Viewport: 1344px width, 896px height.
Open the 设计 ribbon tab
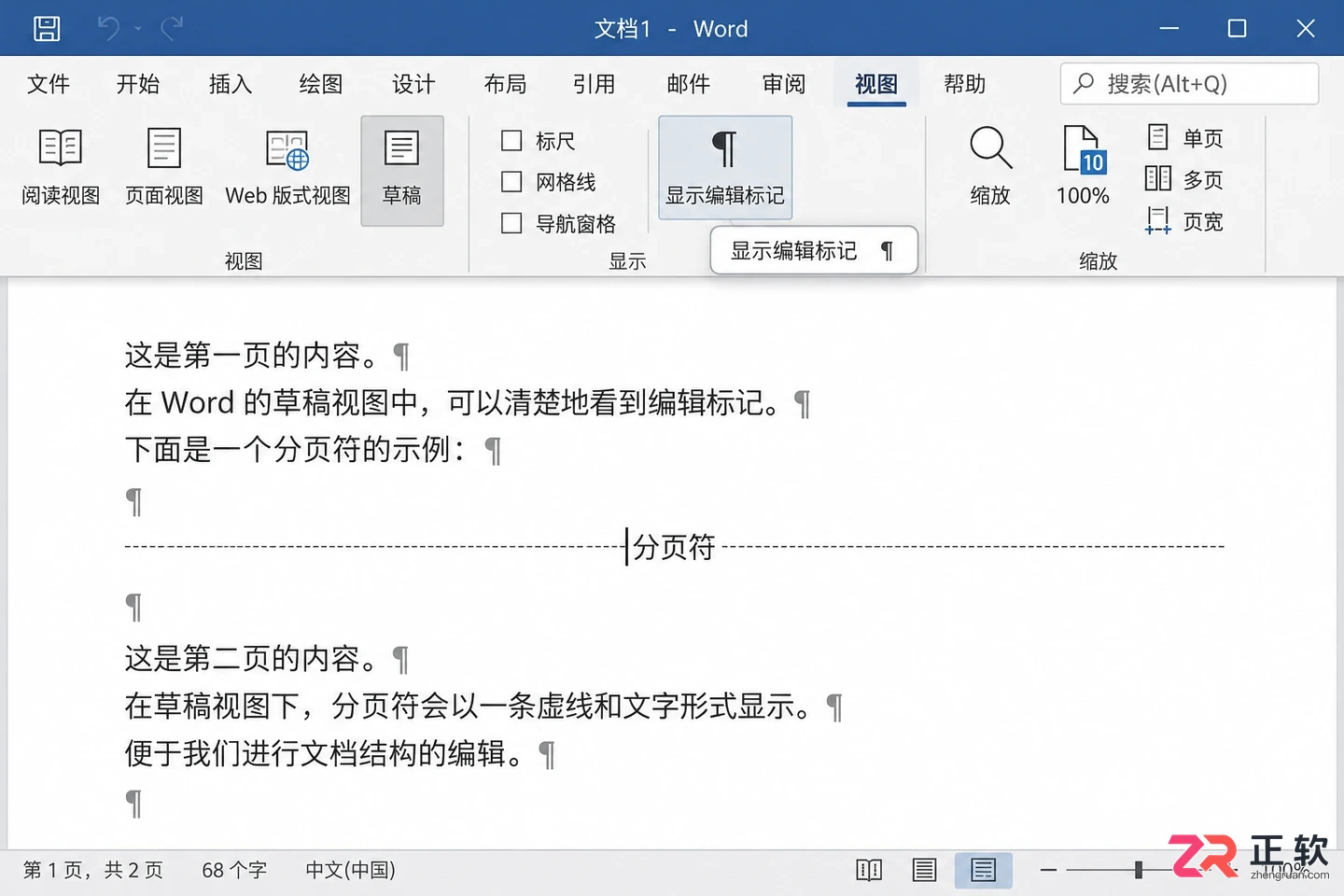[x=413, y=84]
